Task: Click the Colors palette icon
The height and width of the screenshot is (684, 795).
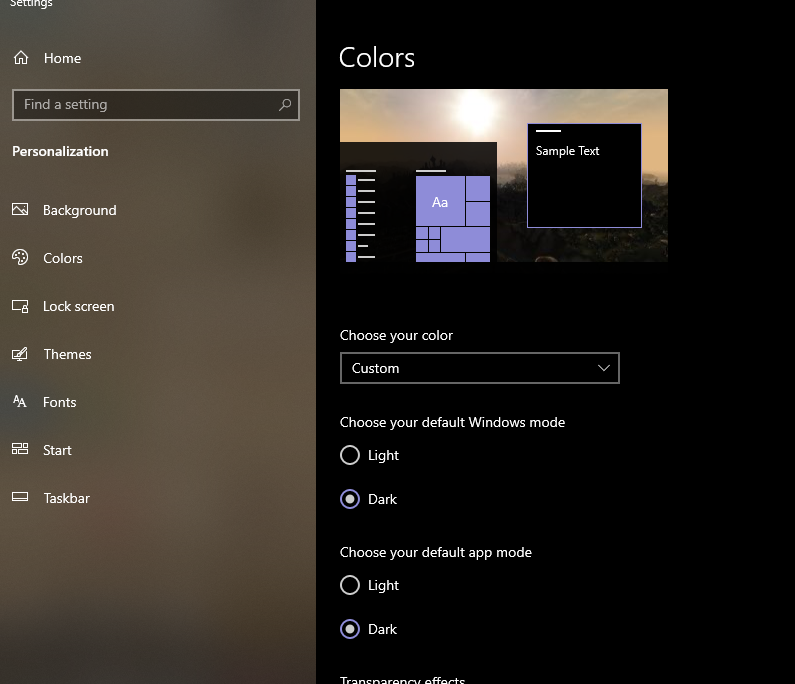Action: tap(20, 258)
